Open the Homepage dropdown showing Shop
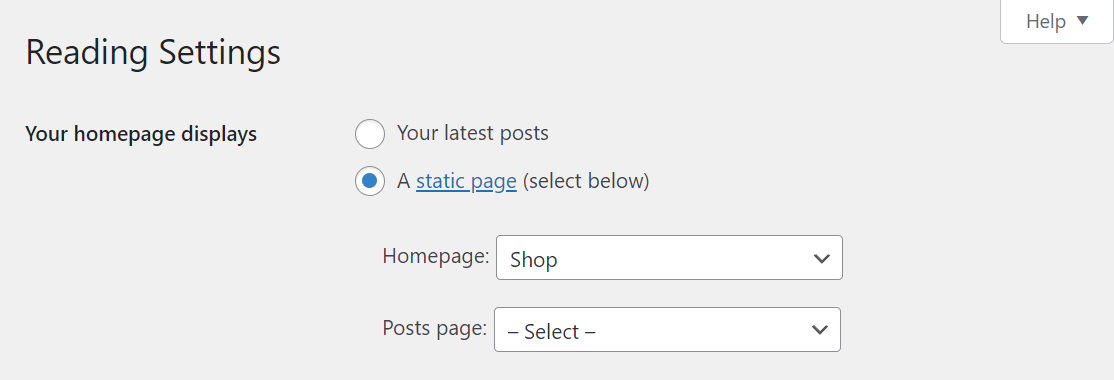Viewport: 1114px width, 380px height. point(669,258)
